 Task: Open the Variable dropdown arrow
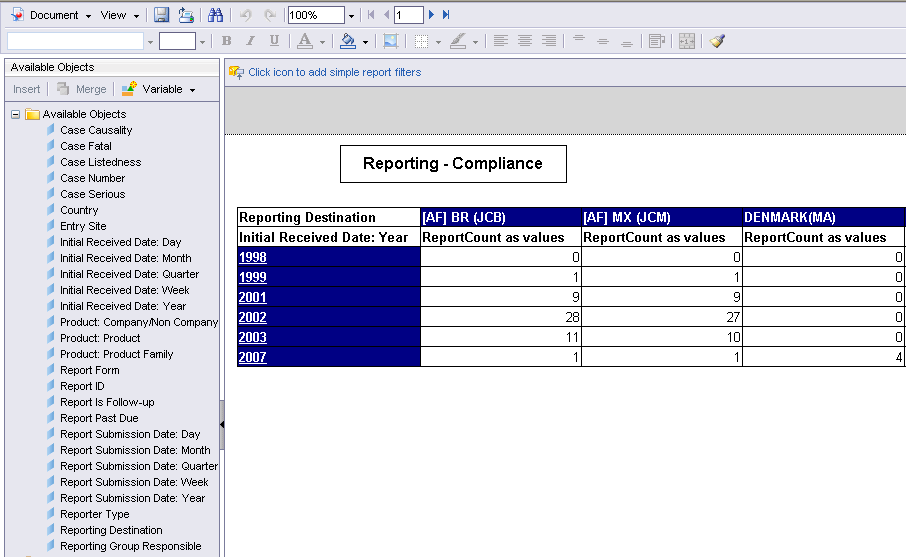coord(192,90)
